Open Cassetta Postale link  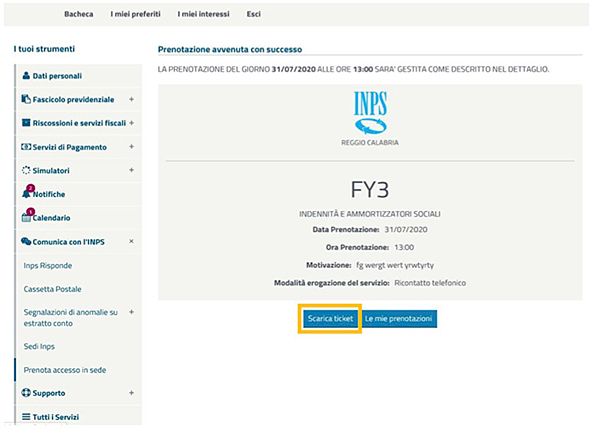[53, 289]
